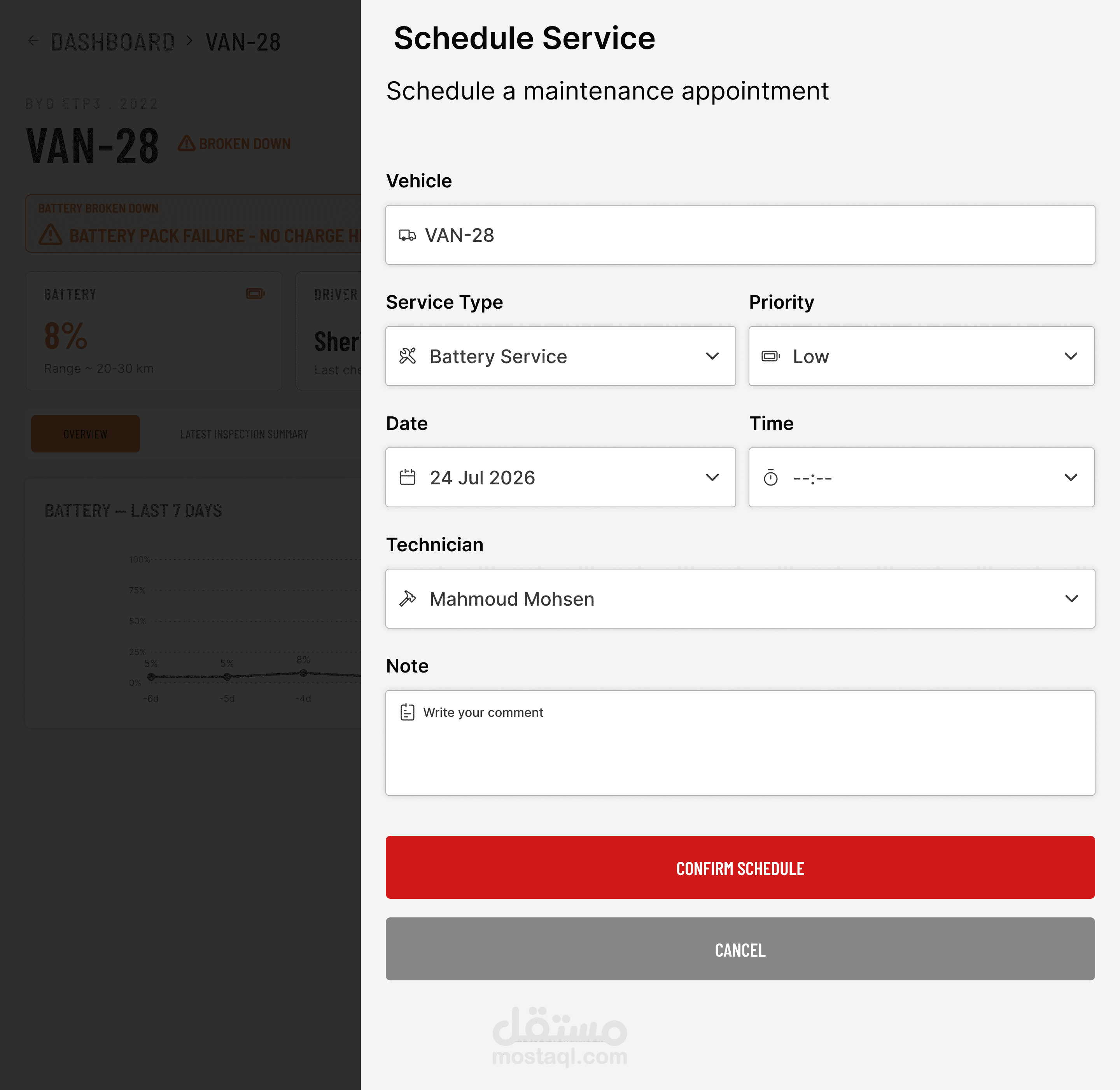Image resolution: width=1120 pixels, height=1090 pixels.
Task: Click the Technician field label
Action: 435,545
